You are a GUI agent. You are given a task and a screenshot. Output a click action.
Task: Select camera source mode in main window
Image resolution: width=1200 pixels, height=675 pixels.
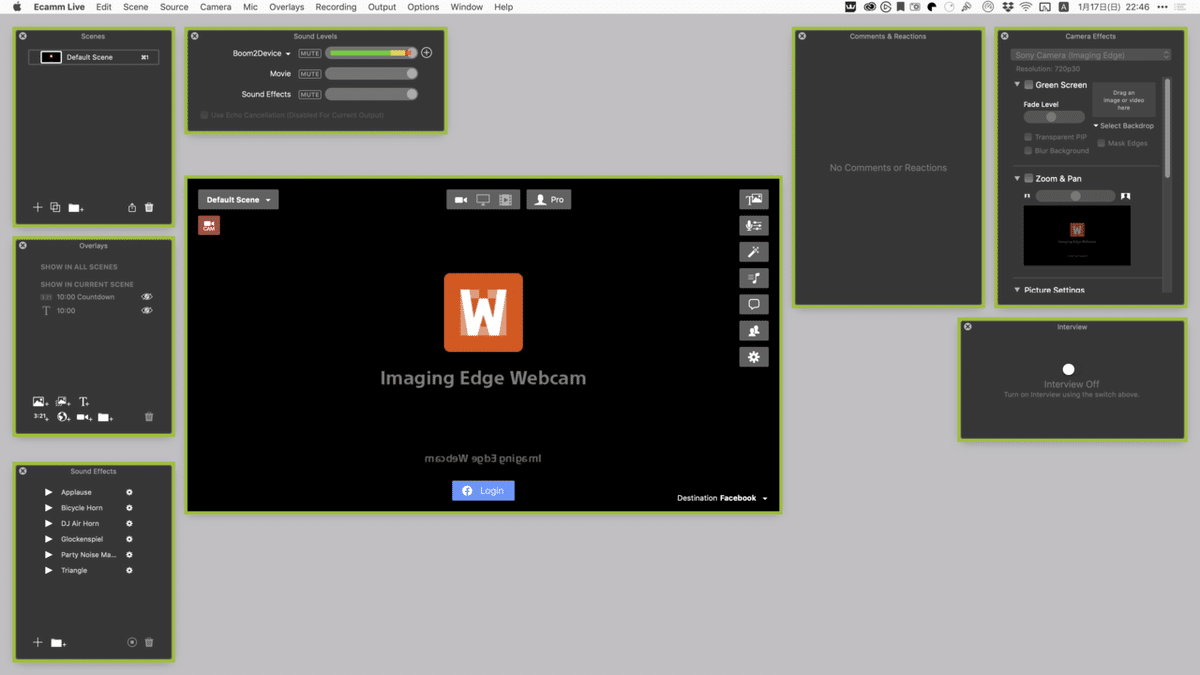click(460, 200)
